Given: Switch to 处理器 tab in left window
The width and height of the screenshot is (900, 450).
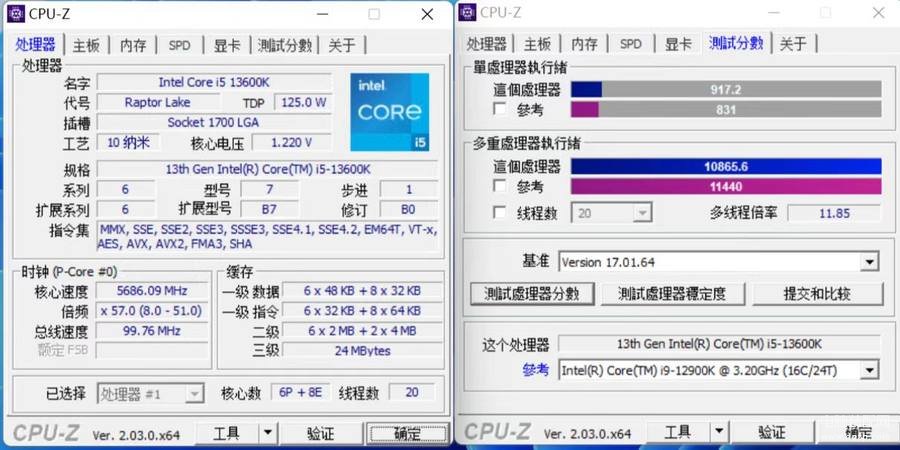Looking at the screenshot, I should tap(36, 45).
